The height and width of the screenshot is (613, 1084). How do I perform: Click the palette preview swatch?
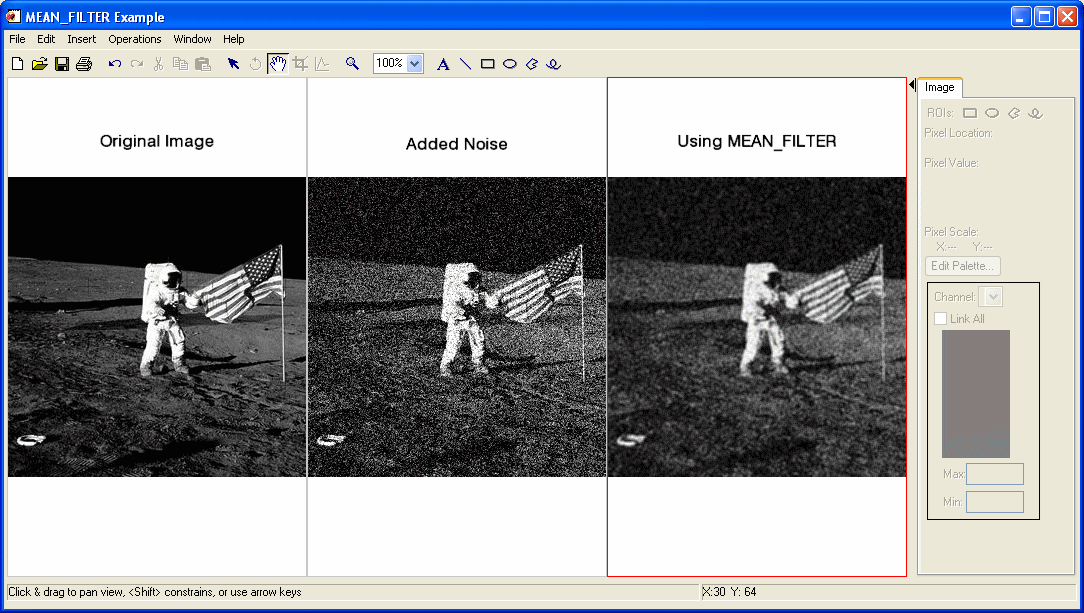(x=975, y=394)
